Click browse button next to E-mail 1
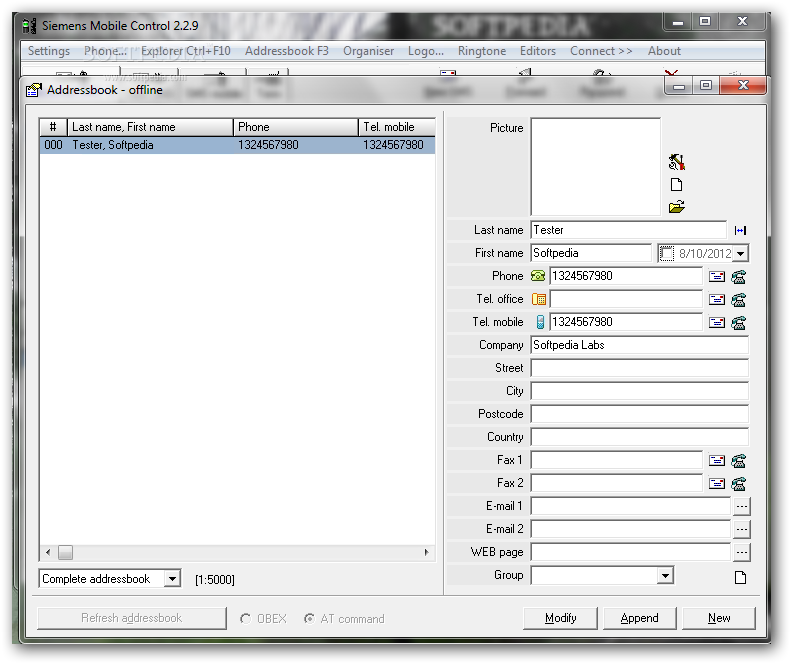This screenshot has width=791, height=664. pyautogui.click(x=741, y=506)
